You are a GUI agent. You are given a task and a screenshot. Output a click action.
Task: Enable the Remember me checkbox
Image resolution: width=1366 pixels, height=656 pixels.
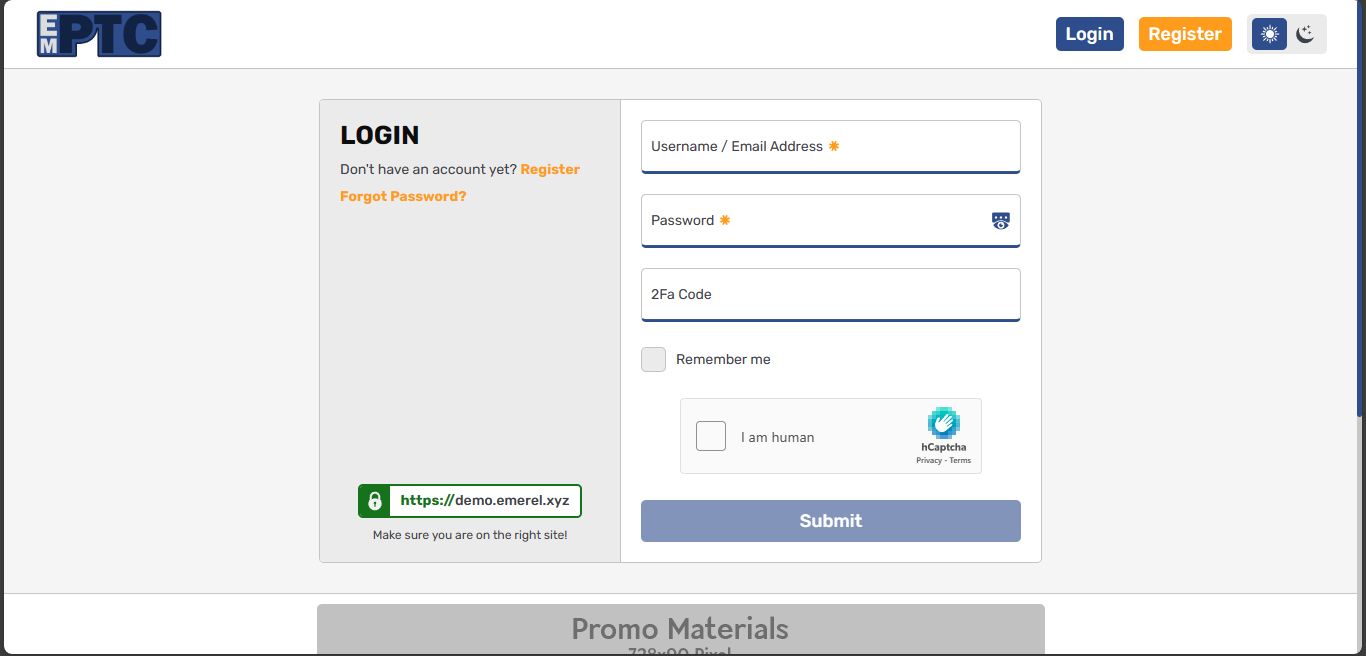(654, 360)
